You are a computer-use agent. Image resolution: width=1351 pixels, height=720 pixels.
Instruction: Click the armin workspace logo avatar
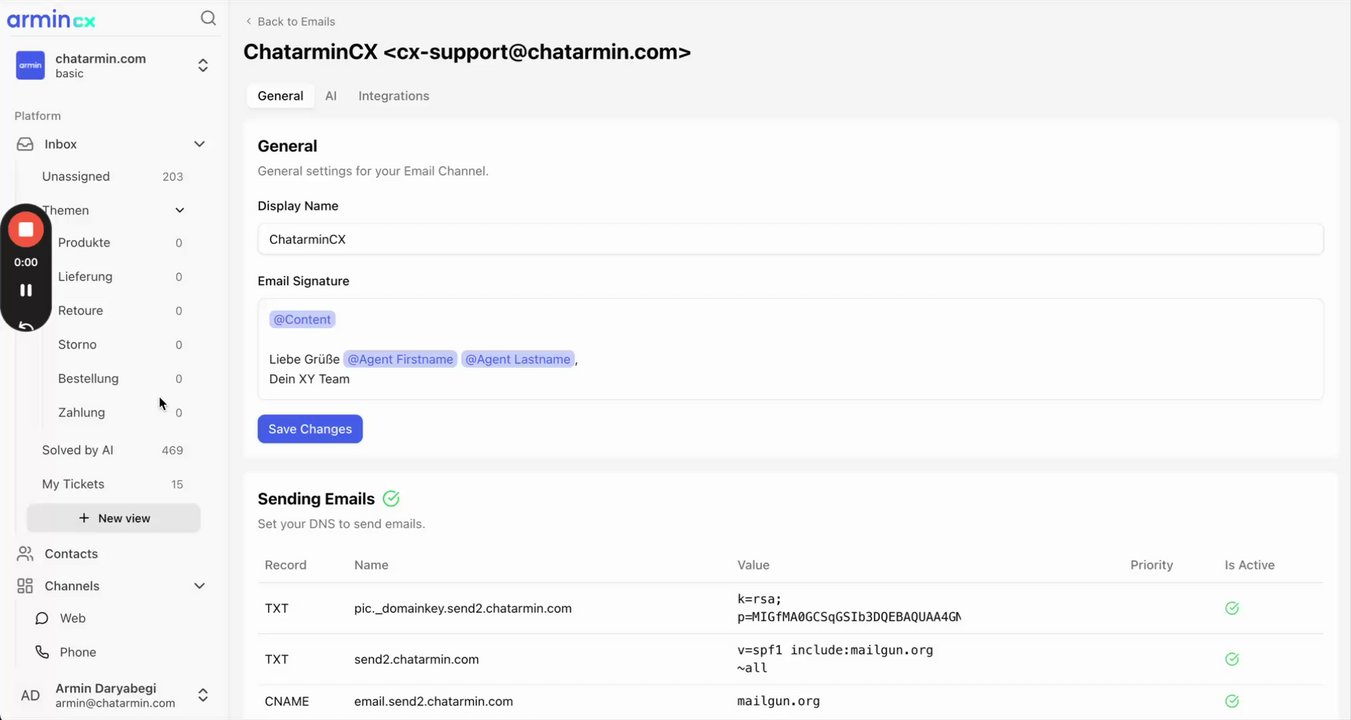[30, 65]
